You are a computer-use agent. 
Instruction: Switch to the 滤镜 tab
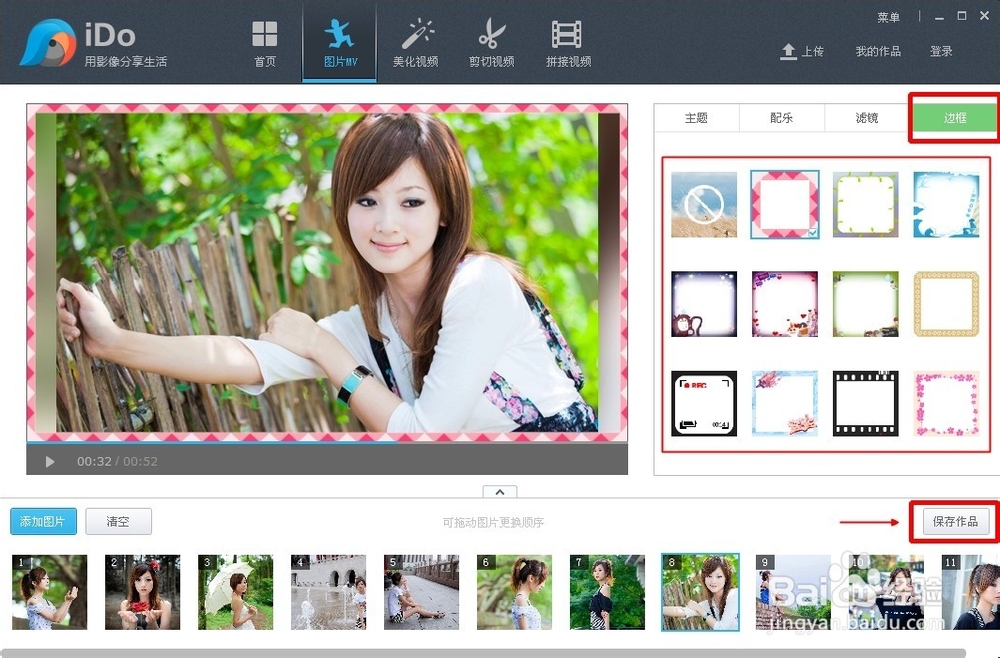pos(867,118)
